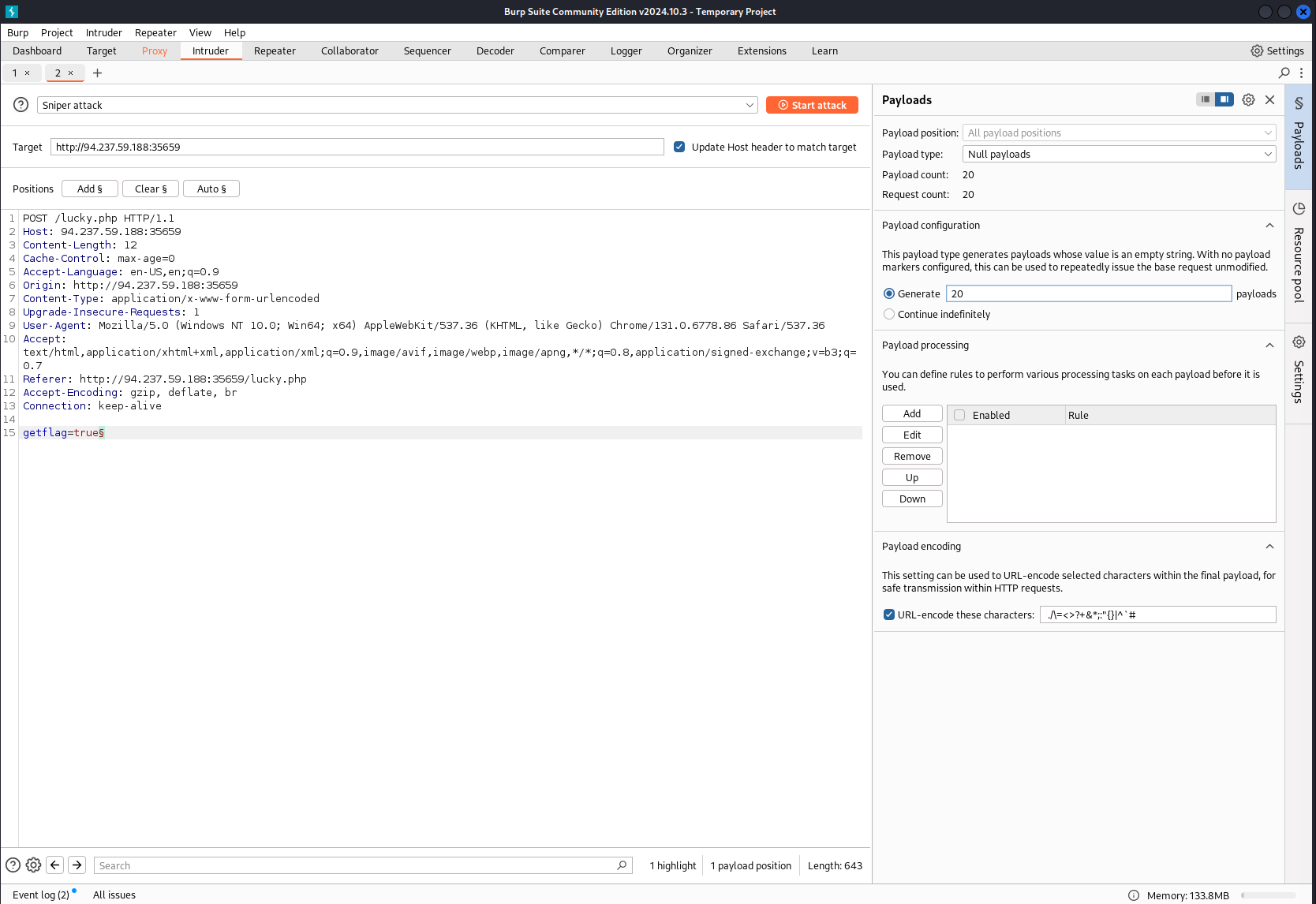1316x904 pixels.
Task: Open the Payload type dropdown
Action: tap(1119, 154)
